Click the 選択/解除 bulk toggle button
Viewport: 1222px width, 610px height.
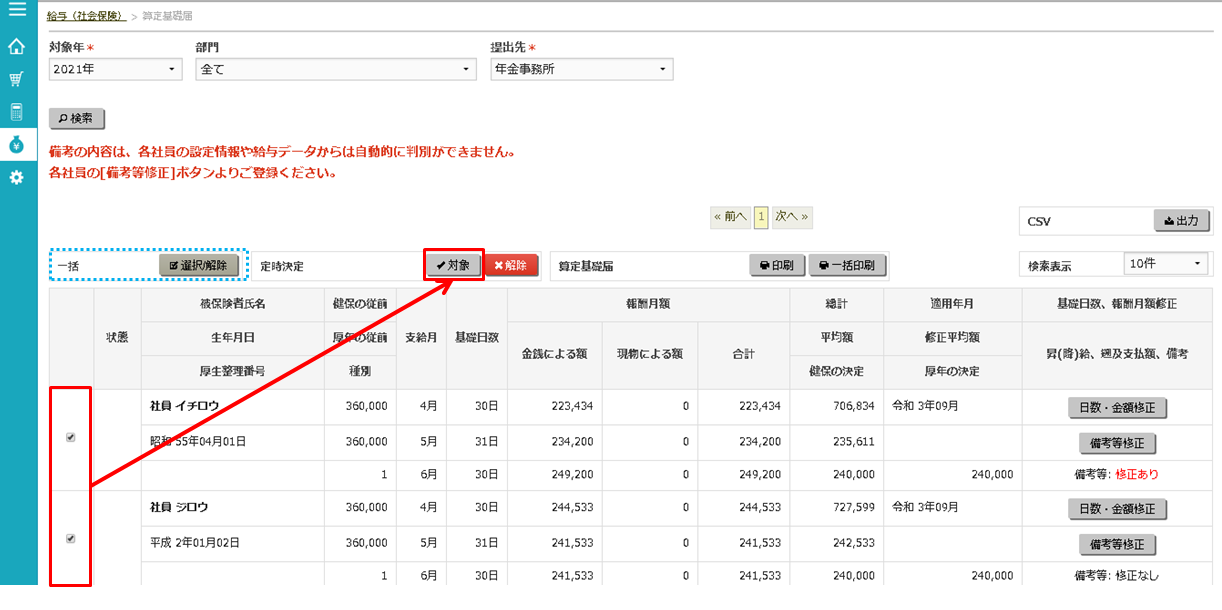click(199, 266)
